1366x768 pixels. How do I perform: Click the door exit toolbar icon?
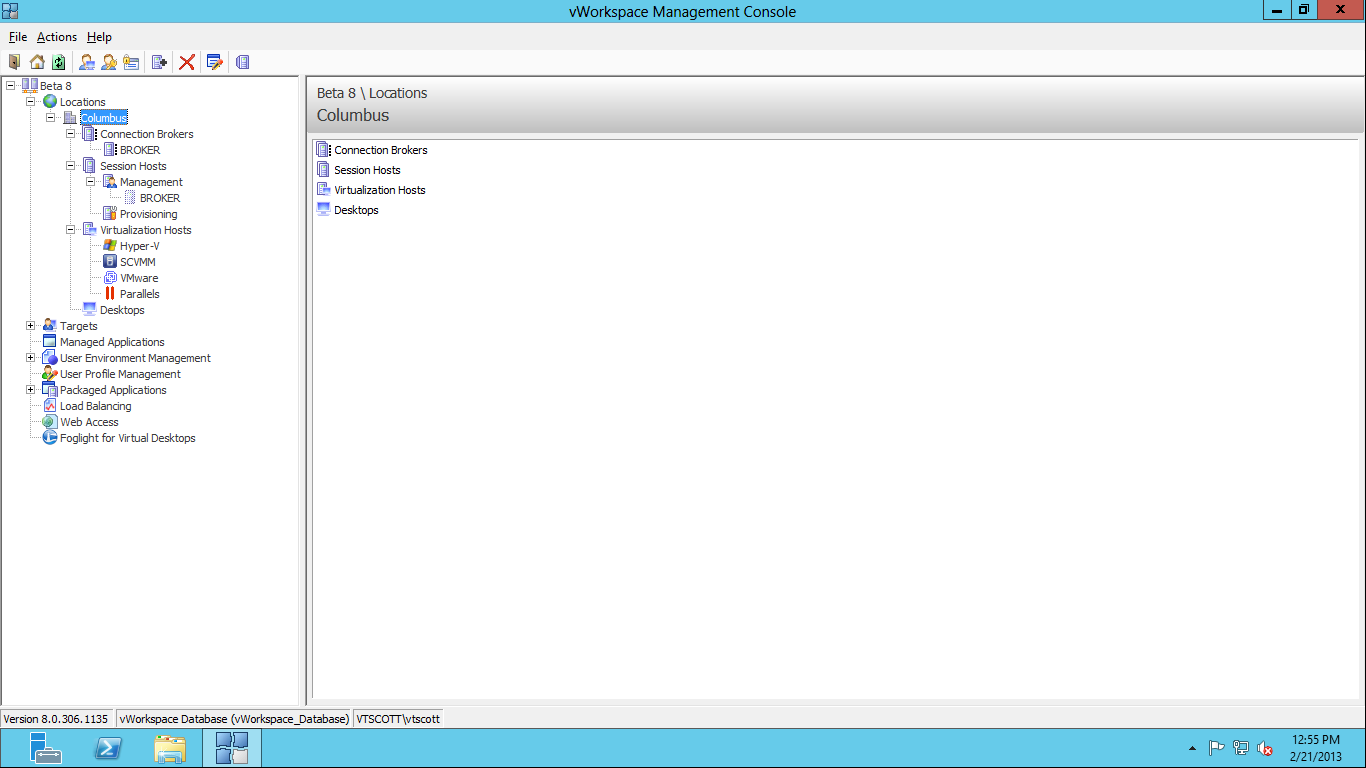tap(14, 62)
